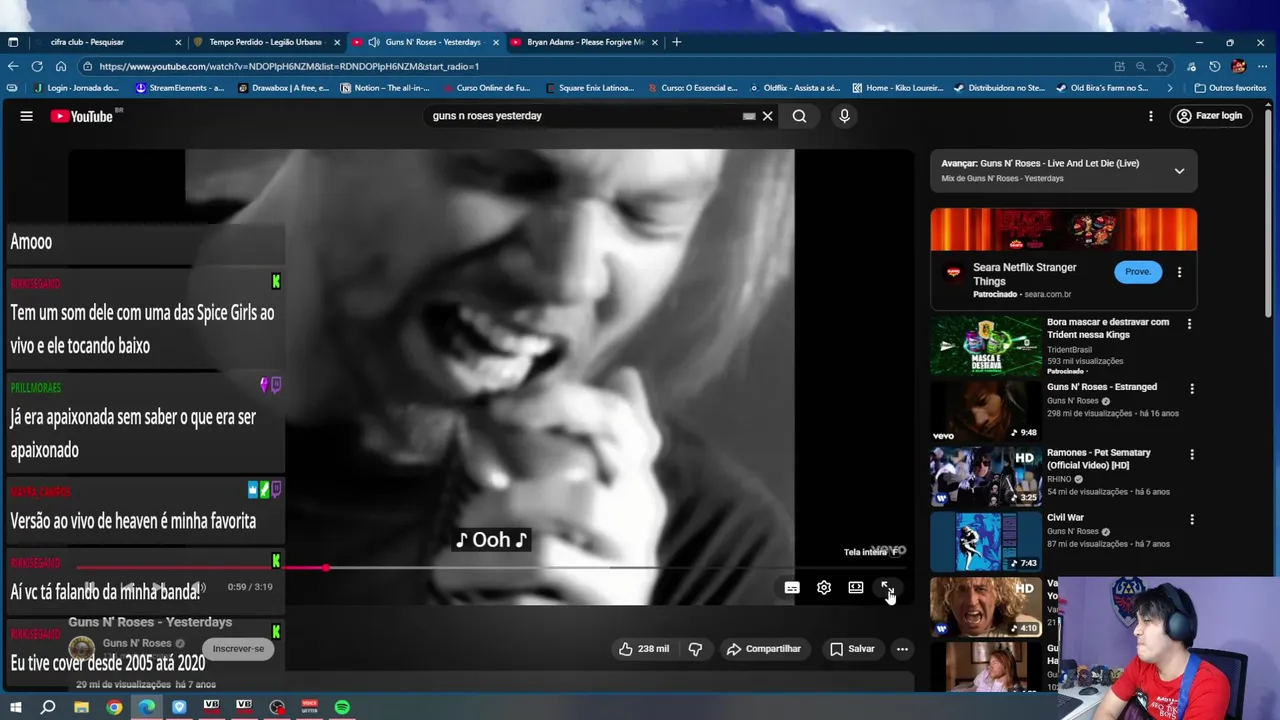Click the Prove. ad button

pyautogui.click(x=1138, y=272)
